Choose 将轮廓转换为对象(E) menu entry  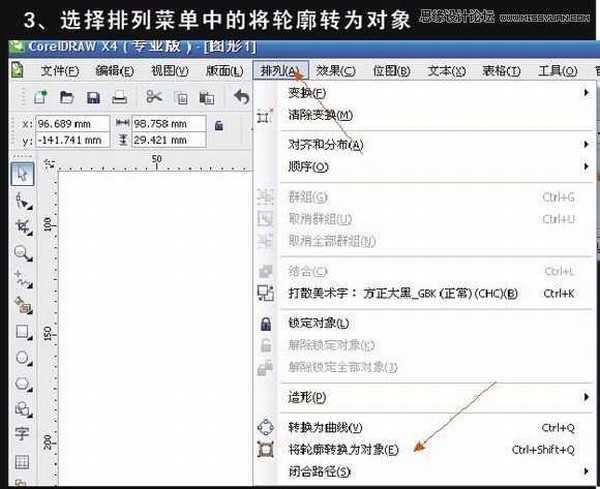point(342,450)
